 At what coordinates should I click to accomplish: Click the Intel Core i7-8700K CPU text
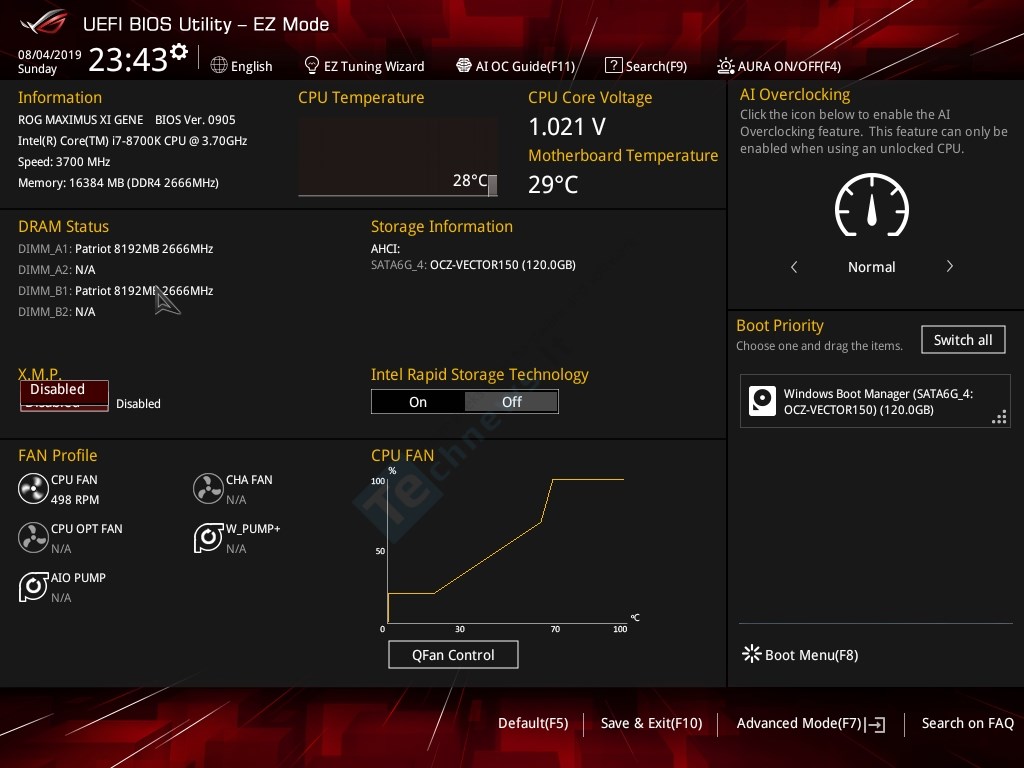(x=133, y=140)
